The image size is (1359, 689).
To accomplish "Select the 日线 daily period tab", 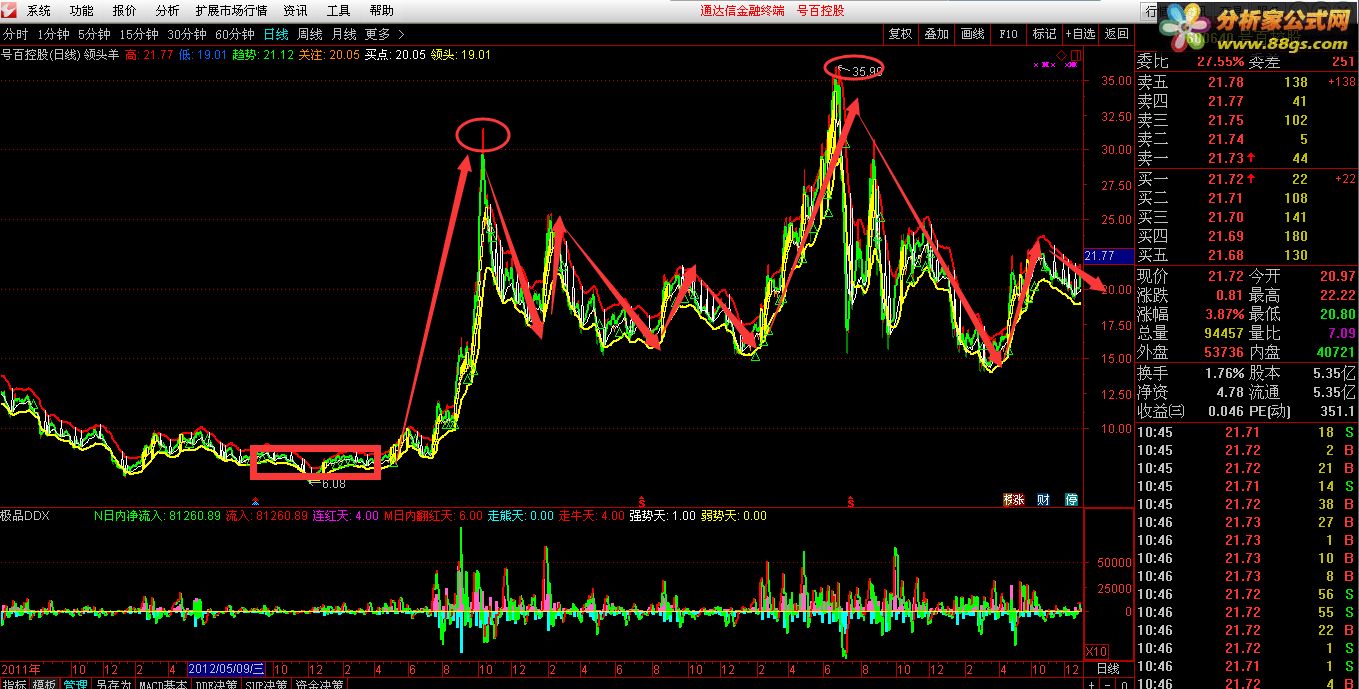I will click(275, 34).
